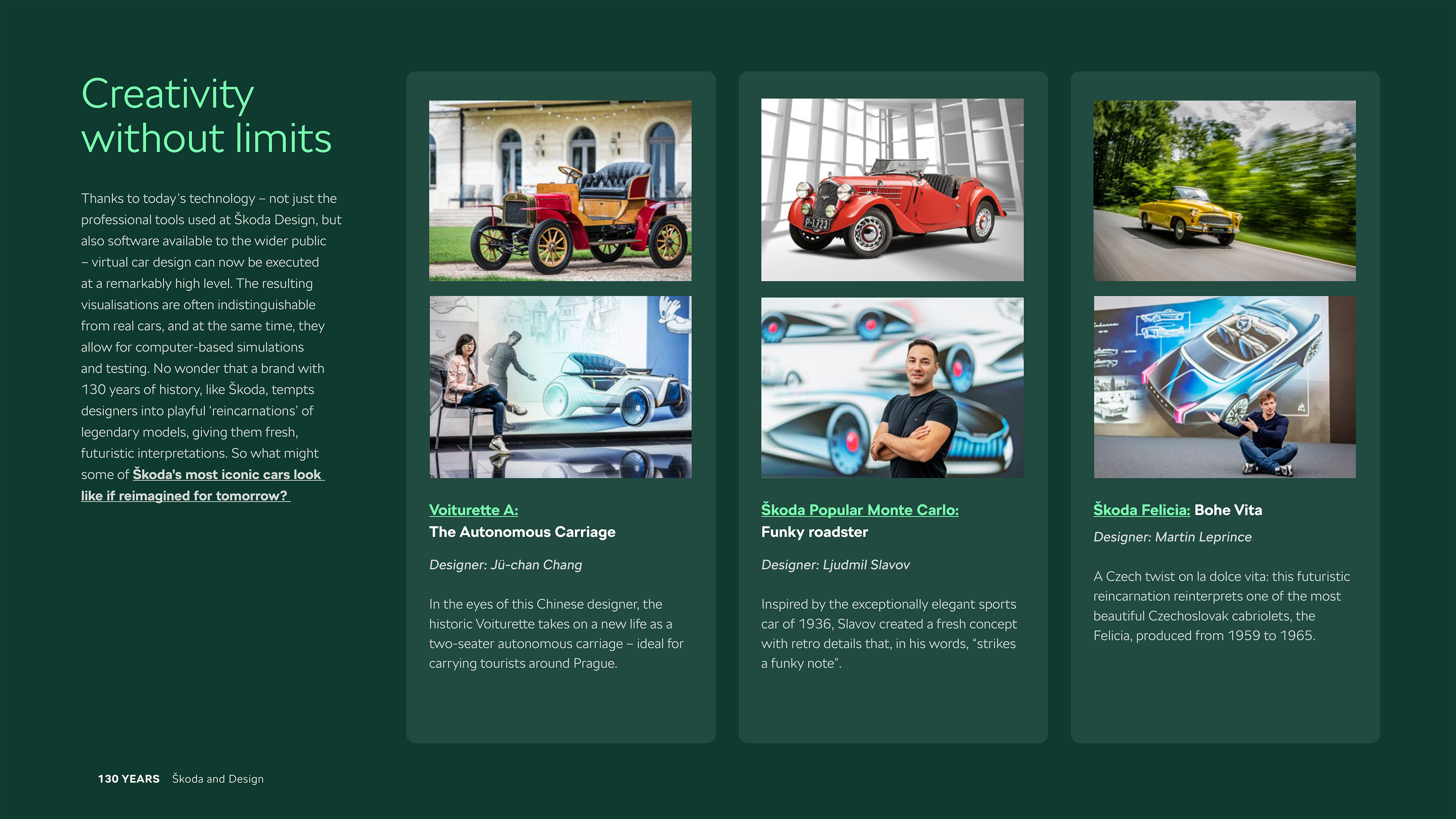1456x819 pixels.
Task: Click 'Designer: Martin Leprince' text
Action: tap(1172, 537)
